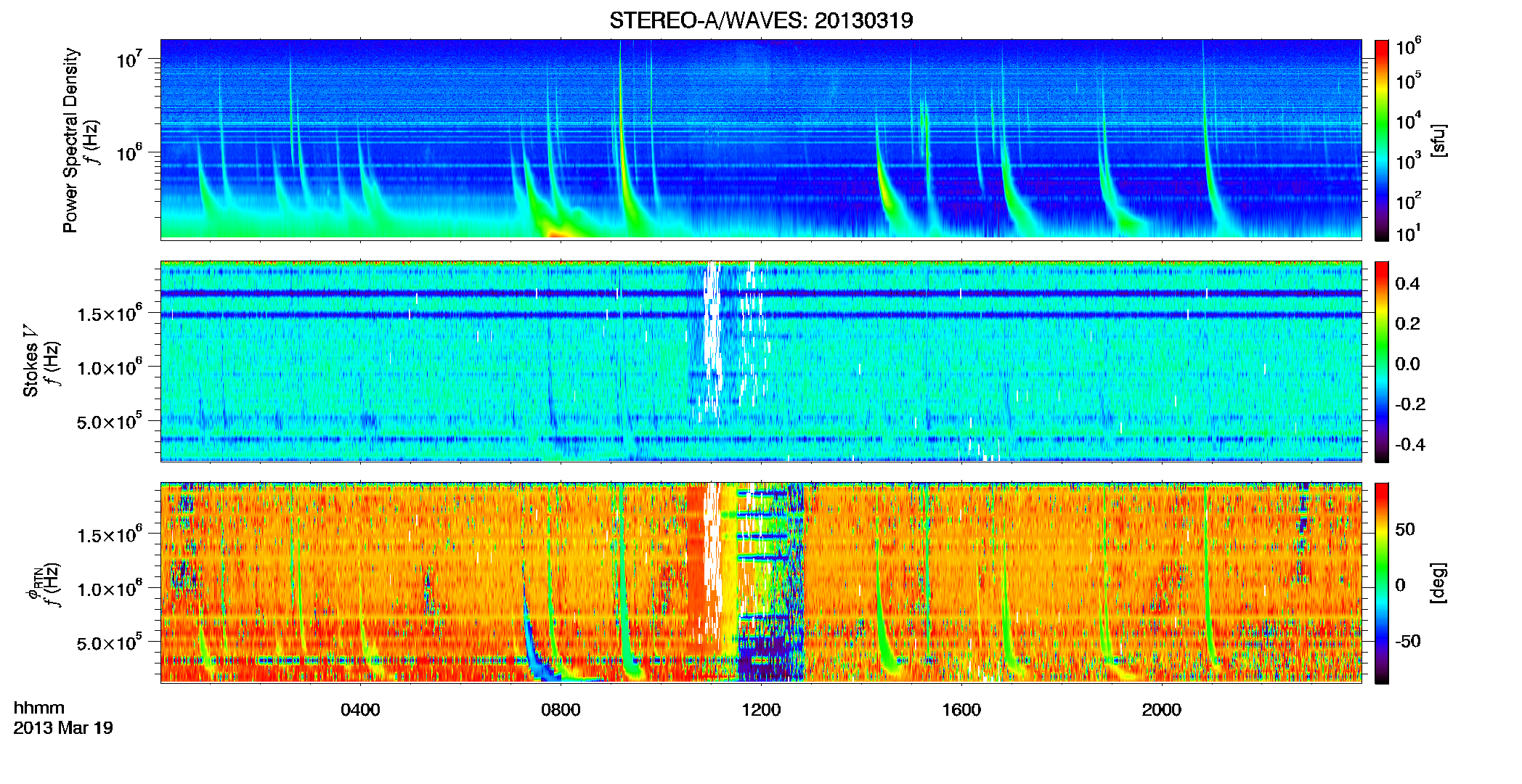1522x784 pixels.
Task: Click the Stokes V axis label
Action: tap(30, 361)
